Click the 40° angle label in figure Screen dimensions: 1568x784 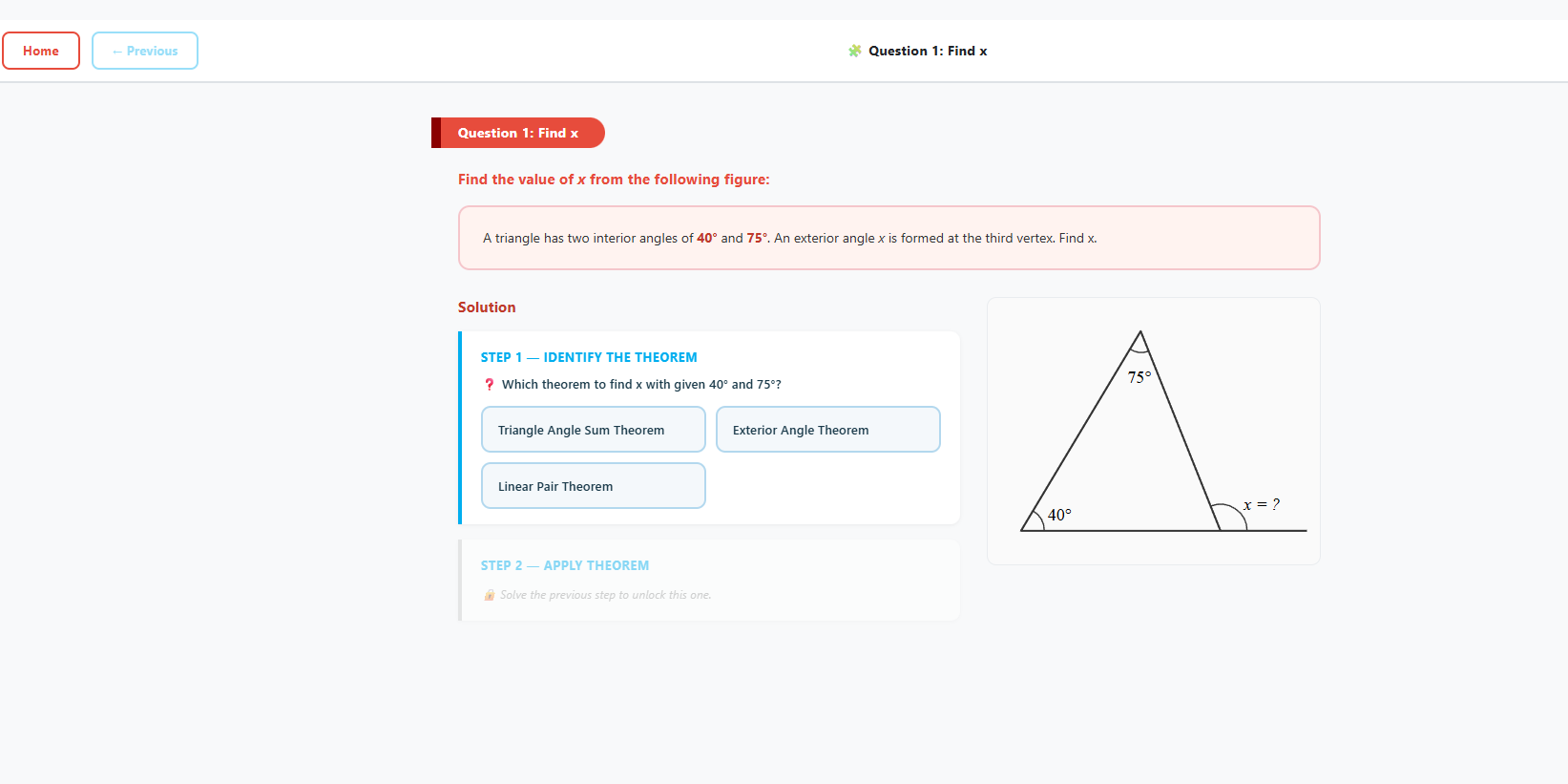point(1059,515)
